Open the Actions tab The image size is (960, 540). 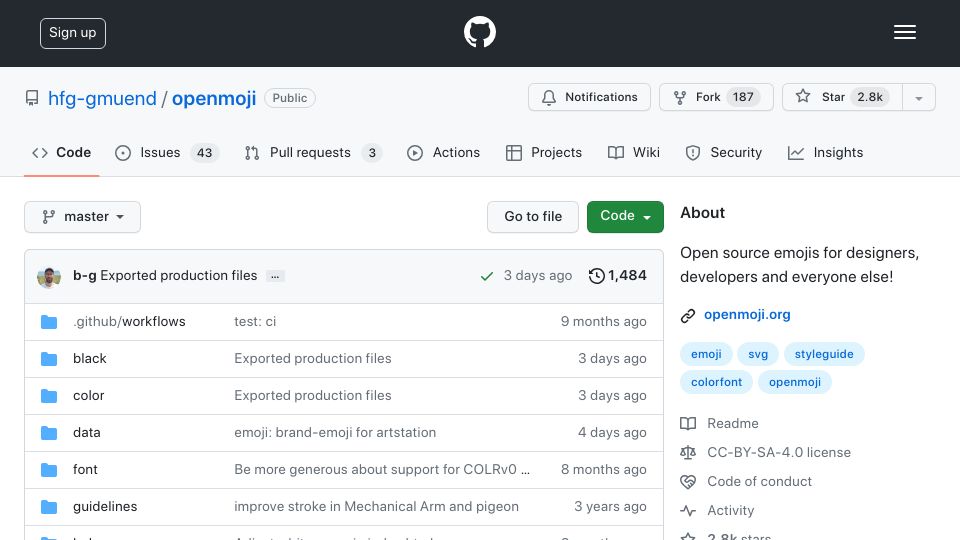[x=443, y=152]
